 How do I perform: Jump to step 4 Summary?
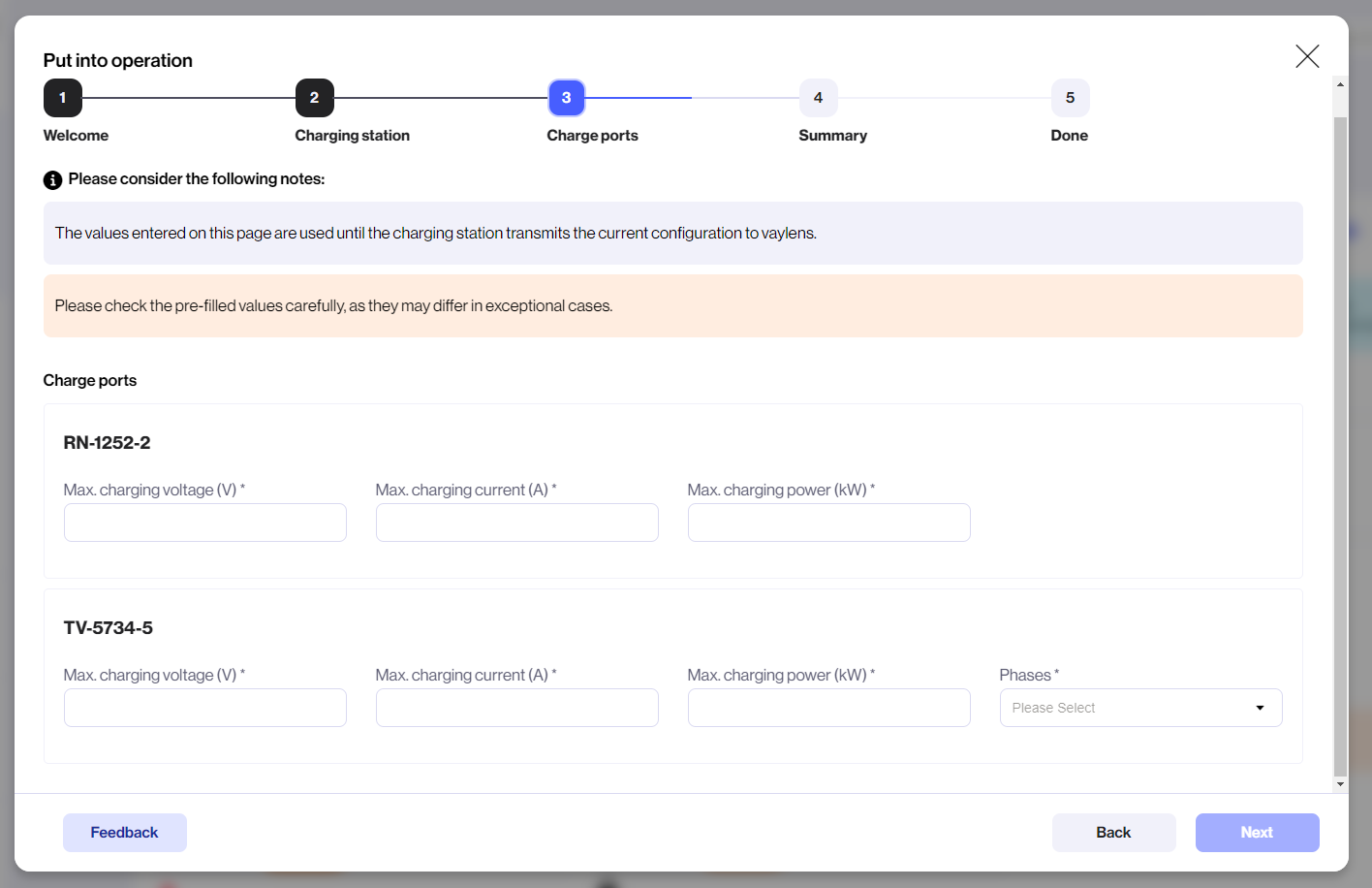(x=819, y=98)
